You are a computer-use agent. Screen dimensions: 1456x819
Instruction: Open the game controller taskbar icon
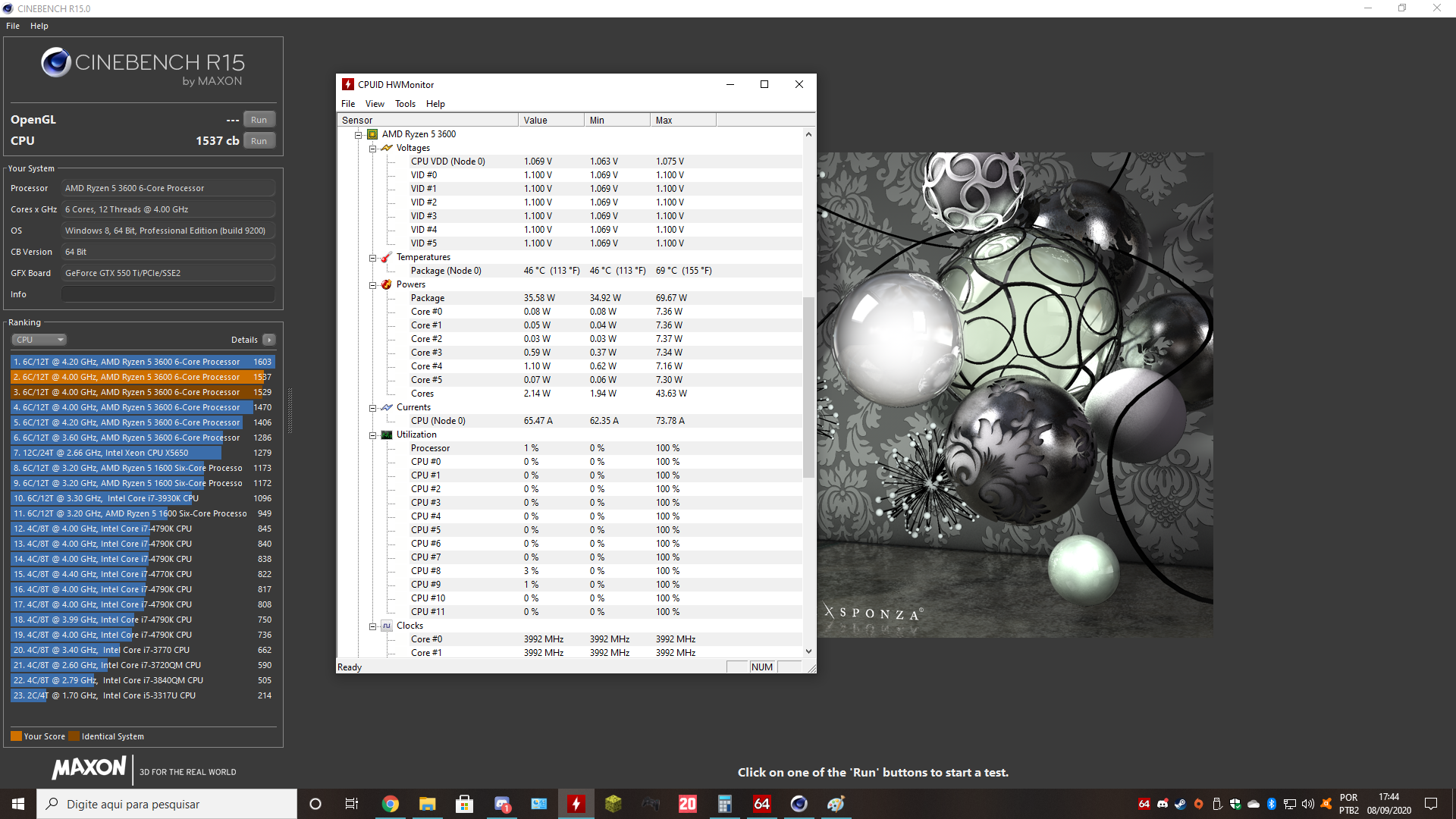[x=651, y=804]
